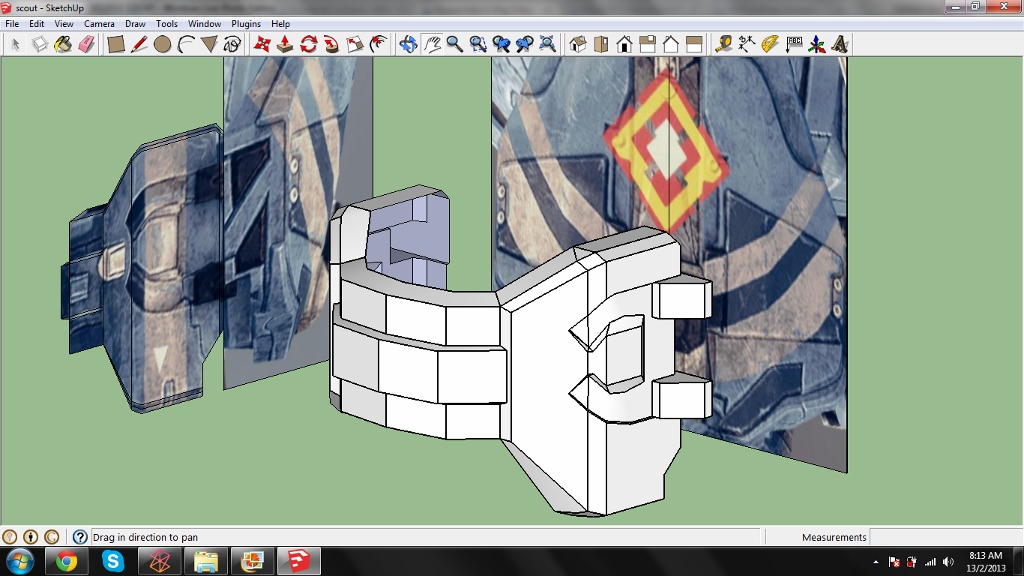The height and width of the screenshot is (576, 1024).
Task: Select the Polygon triangle tool
Action: (209, 44)
